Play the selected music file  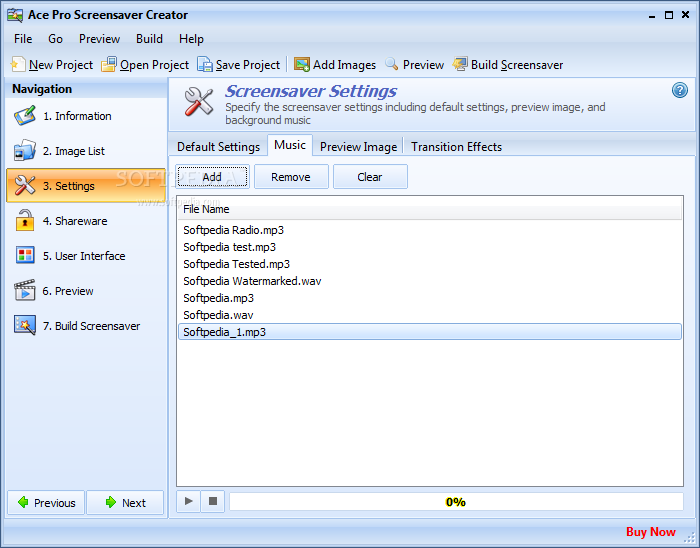tap(188, 501)
